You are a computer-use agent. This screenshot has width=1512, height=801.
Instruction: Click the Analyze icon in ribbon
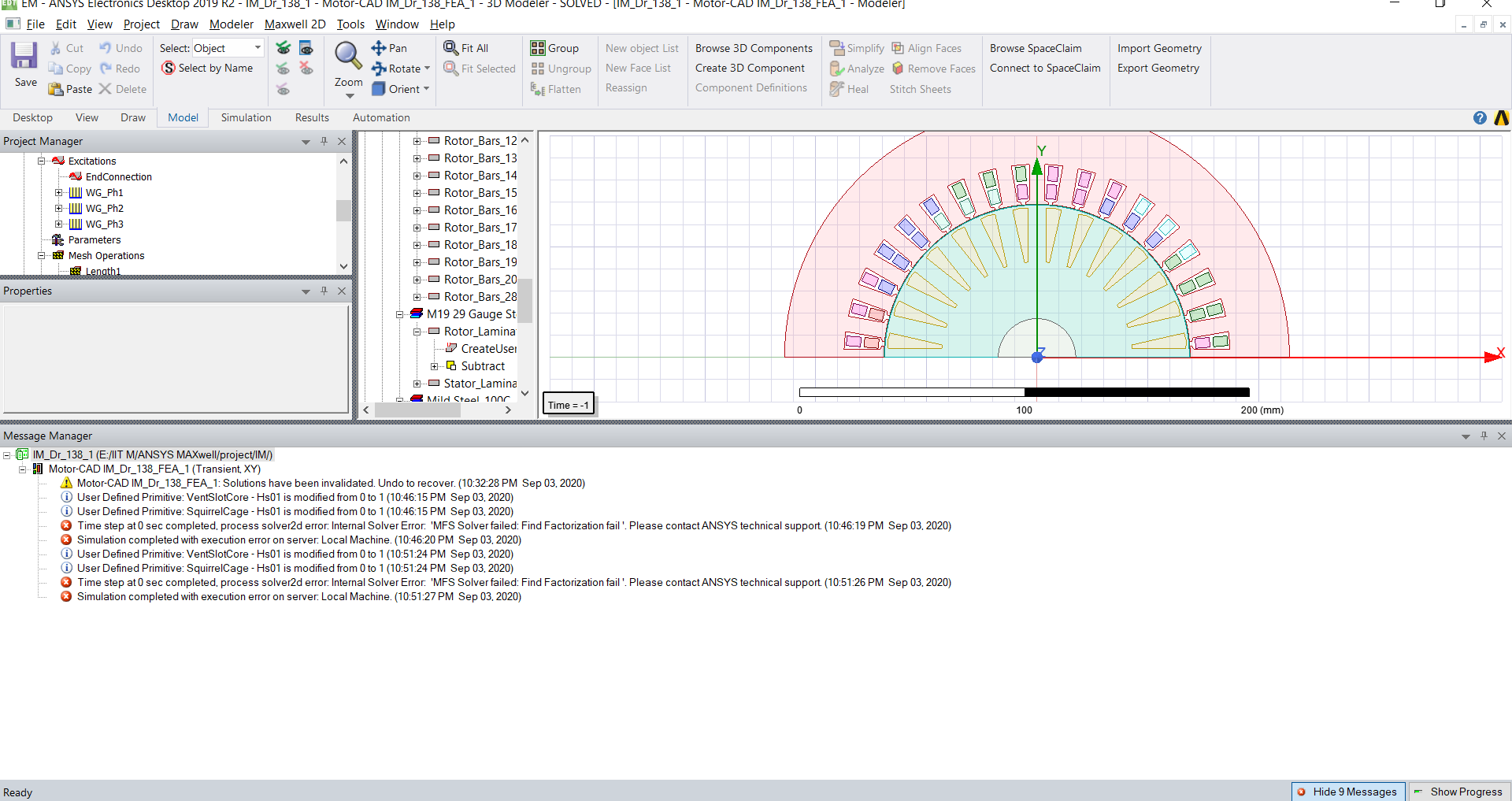[x=836, y=69]
